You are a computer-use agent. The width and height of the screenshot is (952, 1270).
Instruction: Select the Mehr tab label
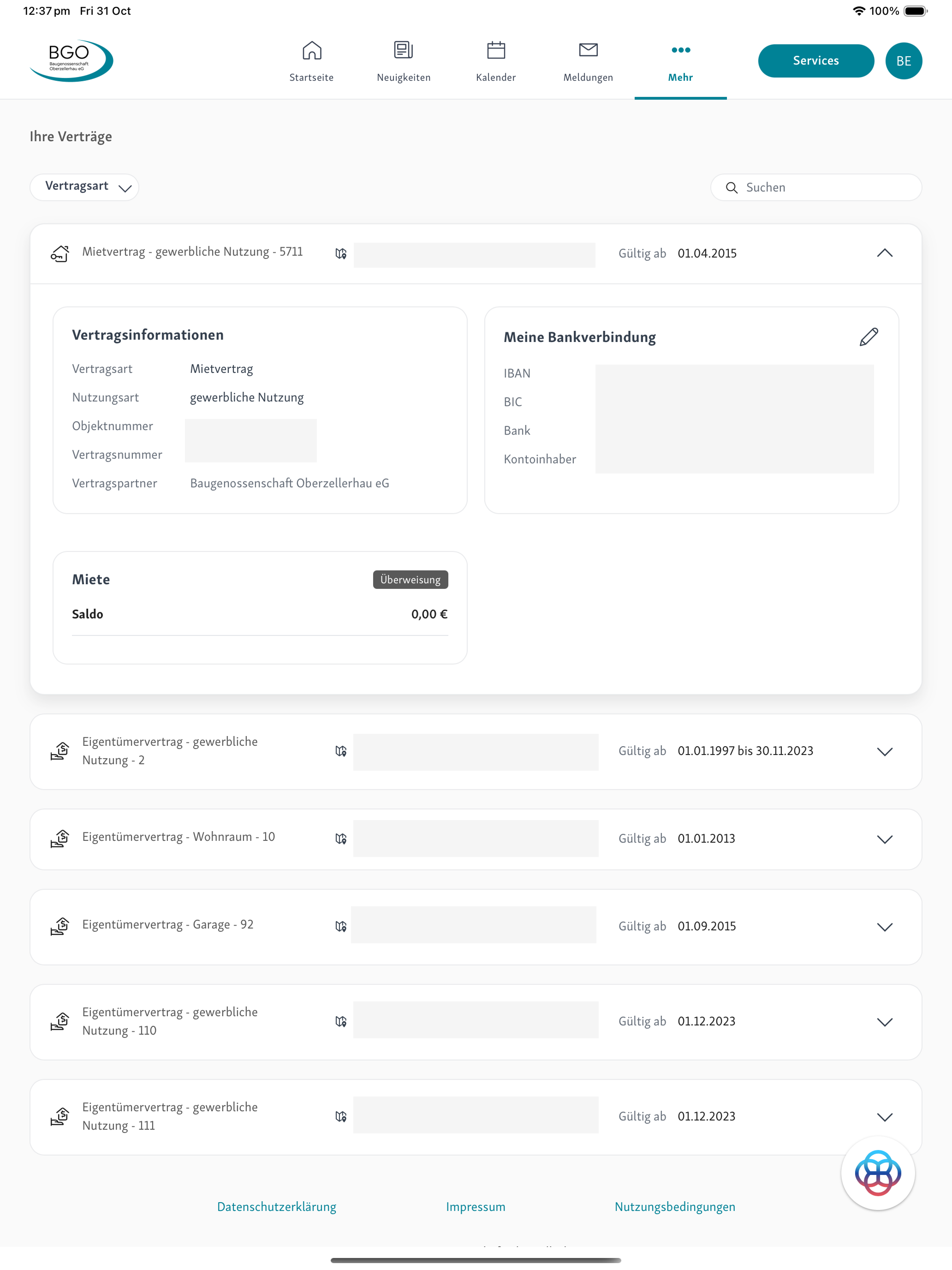[681, 78]
